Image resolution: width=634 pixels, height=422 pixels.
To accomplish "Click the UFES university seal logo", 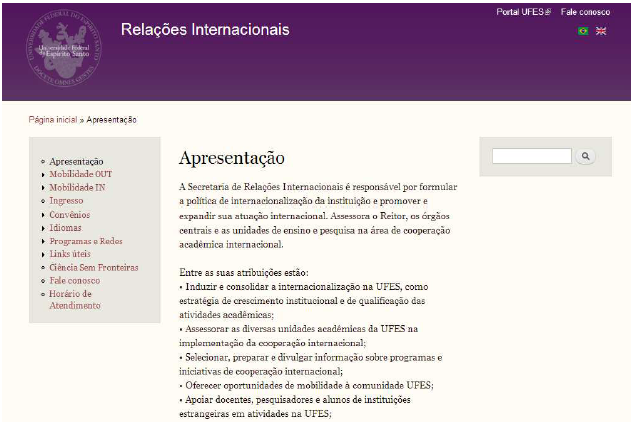I will tap(63, 48).
